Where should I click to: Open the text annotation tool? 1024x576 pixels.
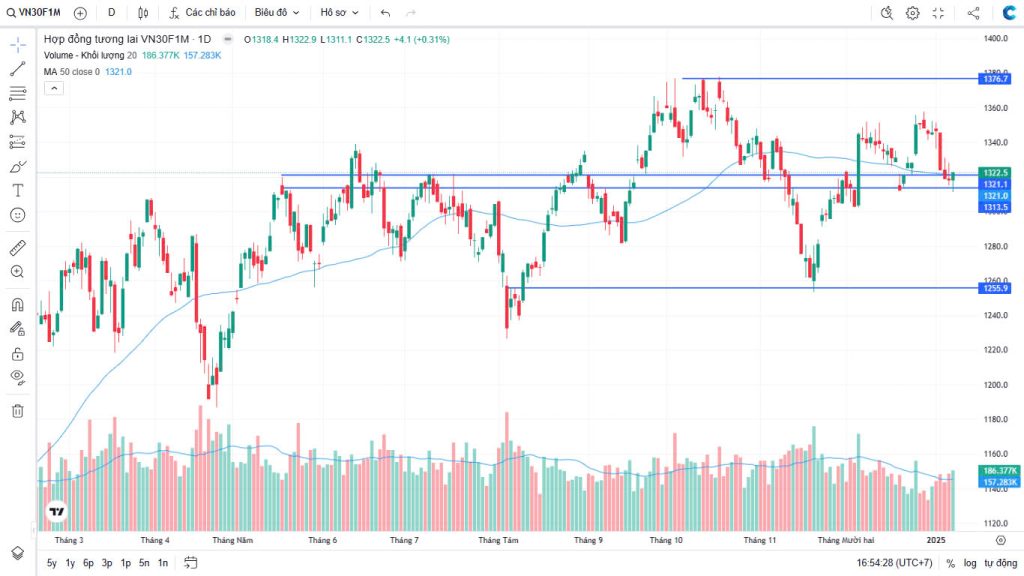17,190
